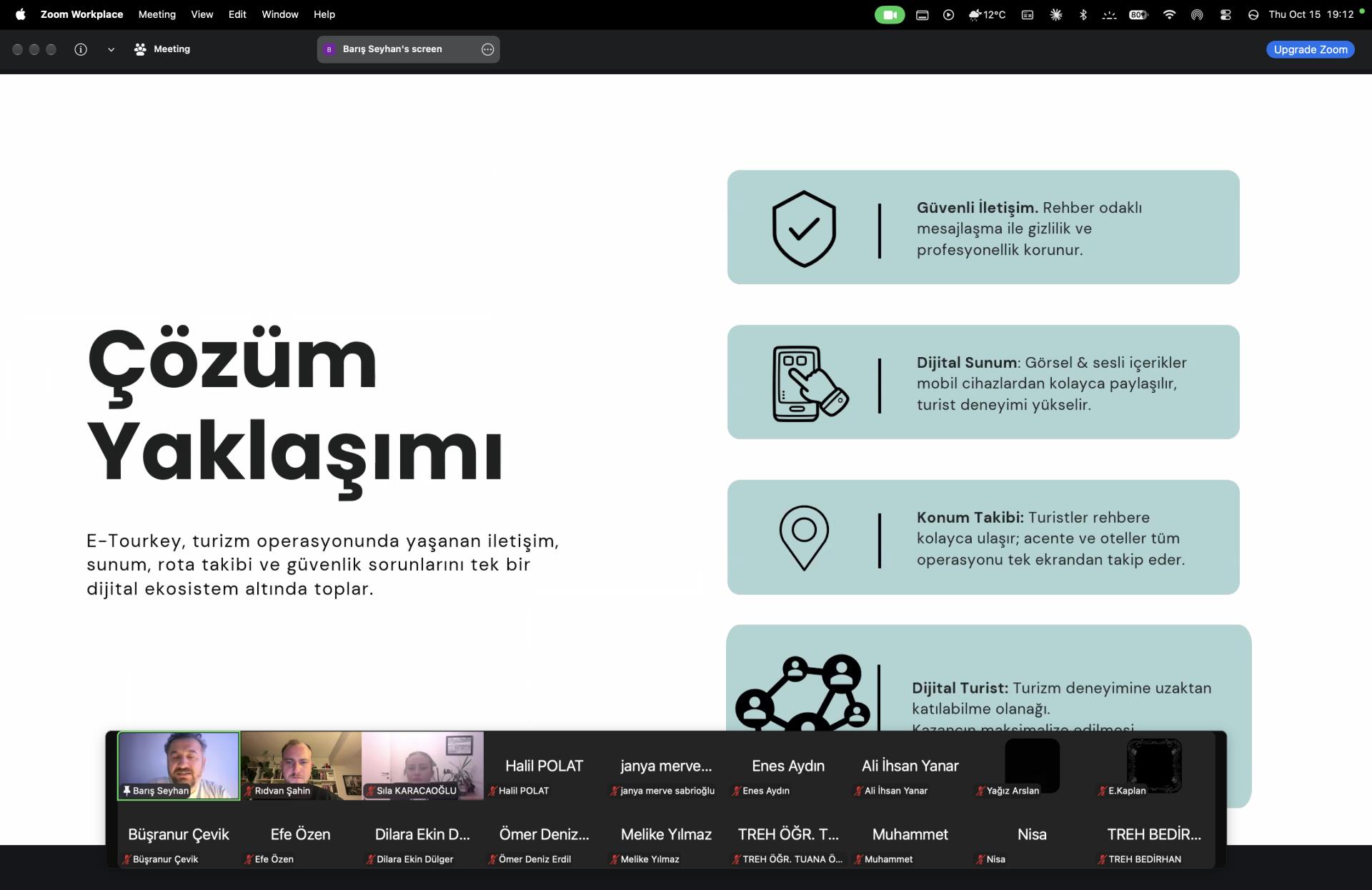The width and height of the screenshot is (1372, 890).
Task: Select E.Kaplan participant tile
Action: [x=1154, y=766]
